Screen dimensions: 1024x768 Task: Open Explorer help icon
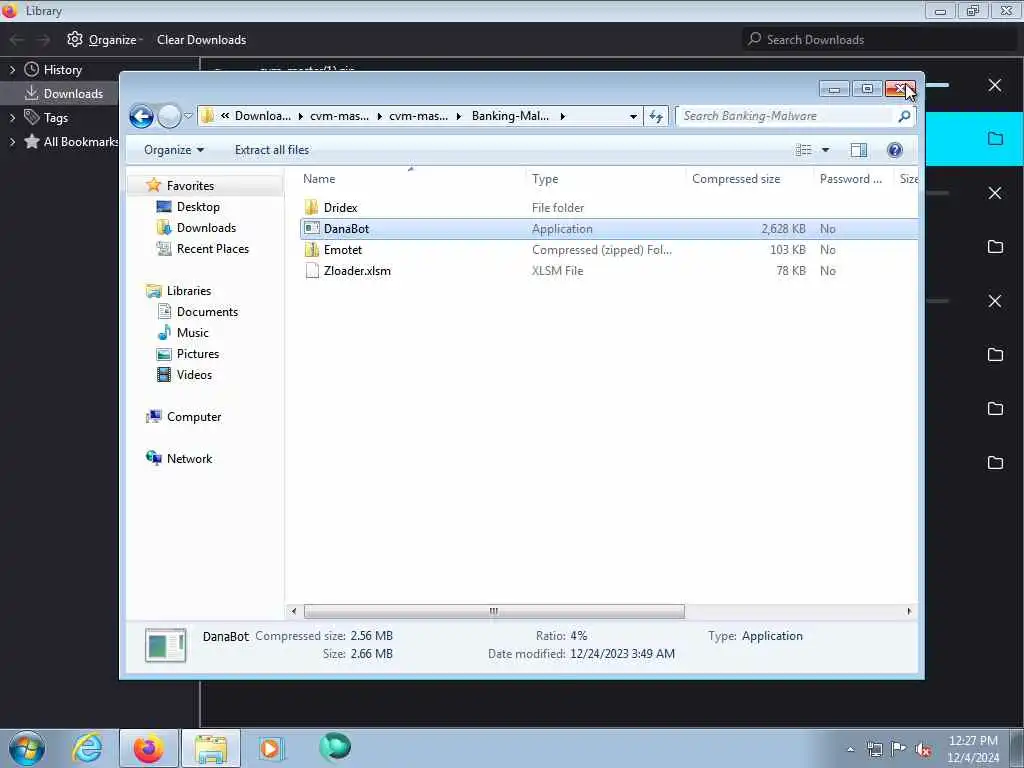coord(895,150)
